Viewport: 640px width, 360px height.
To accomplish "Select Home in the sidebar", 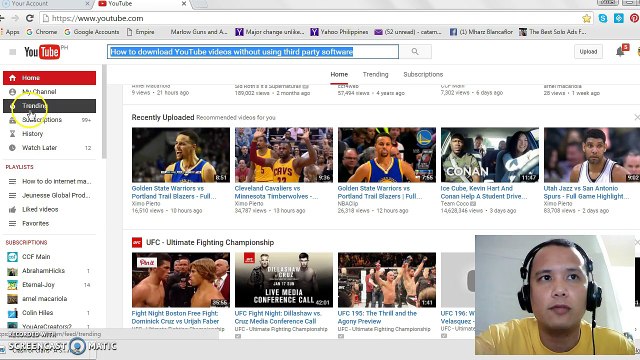I will [x=49, y=78].
